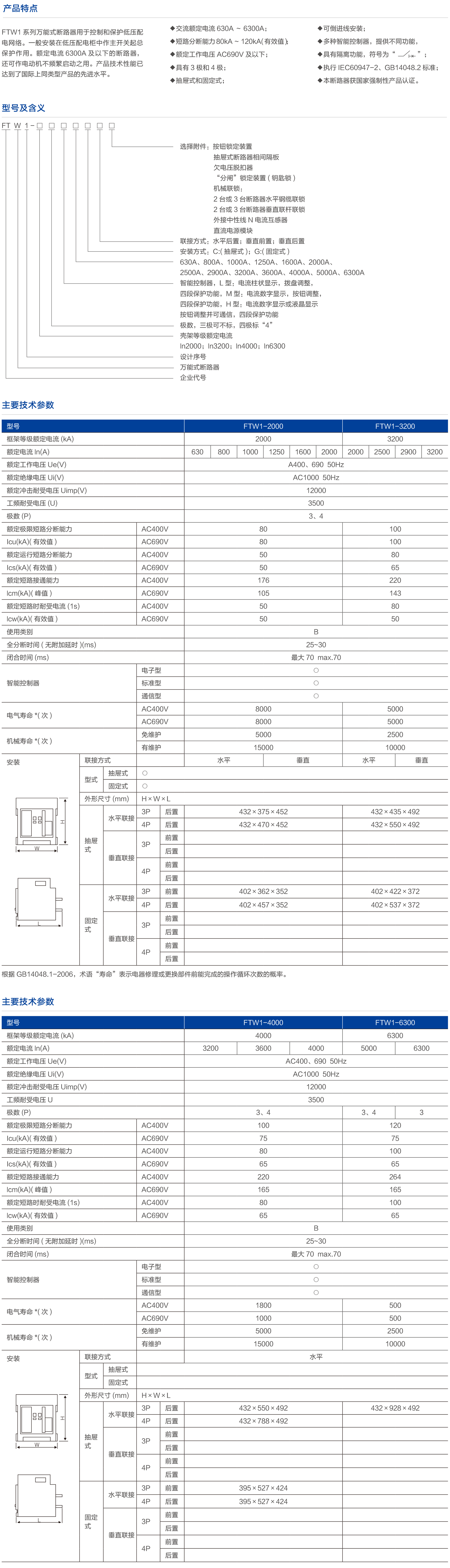Click the '2900' rated current cell
The width and height of the screenshot is (450, 1568).
click(x=409, y=452)
